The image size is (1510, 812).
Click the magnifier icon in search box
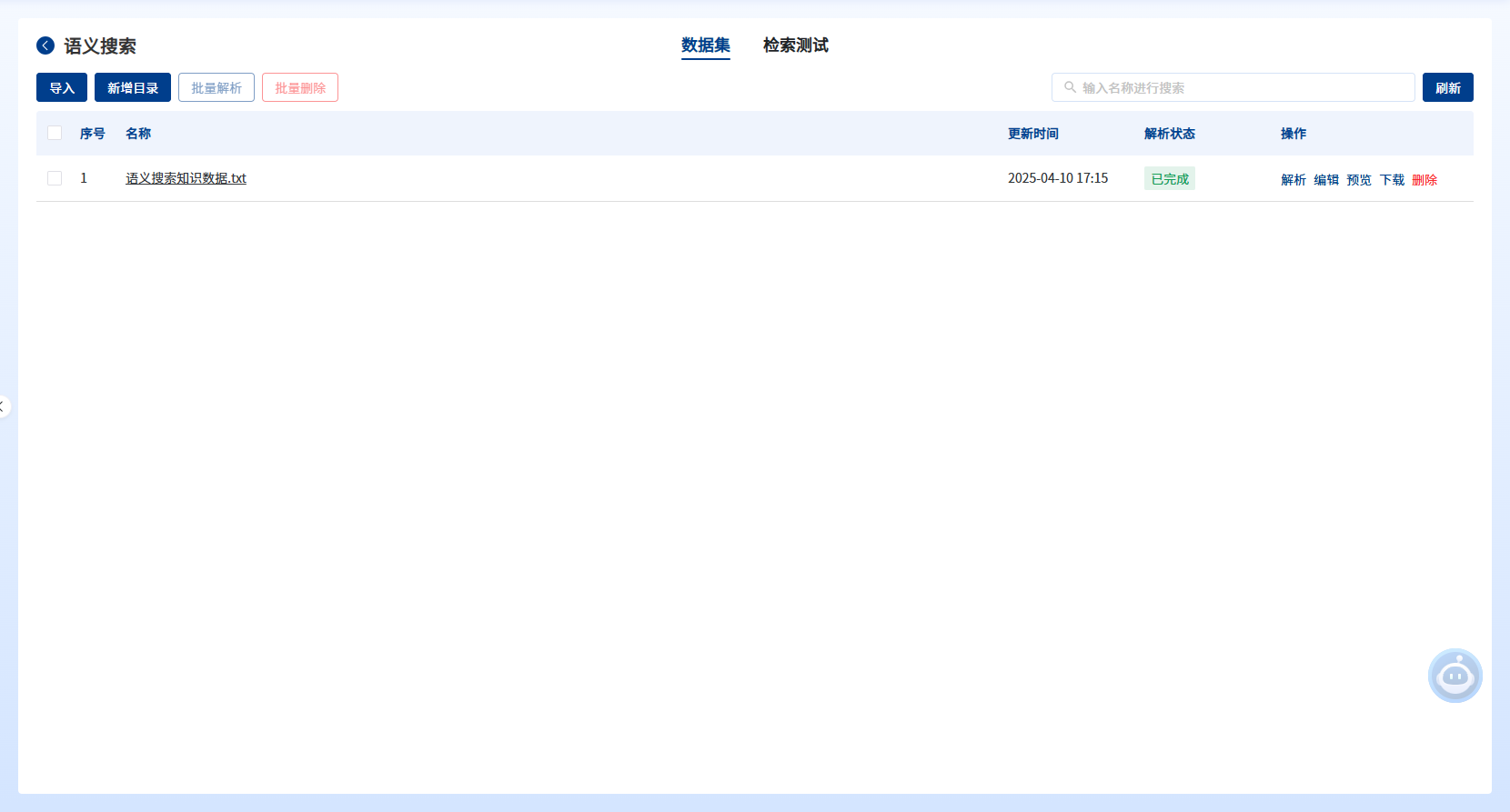pyautogui.click(x=1070, y=87)
